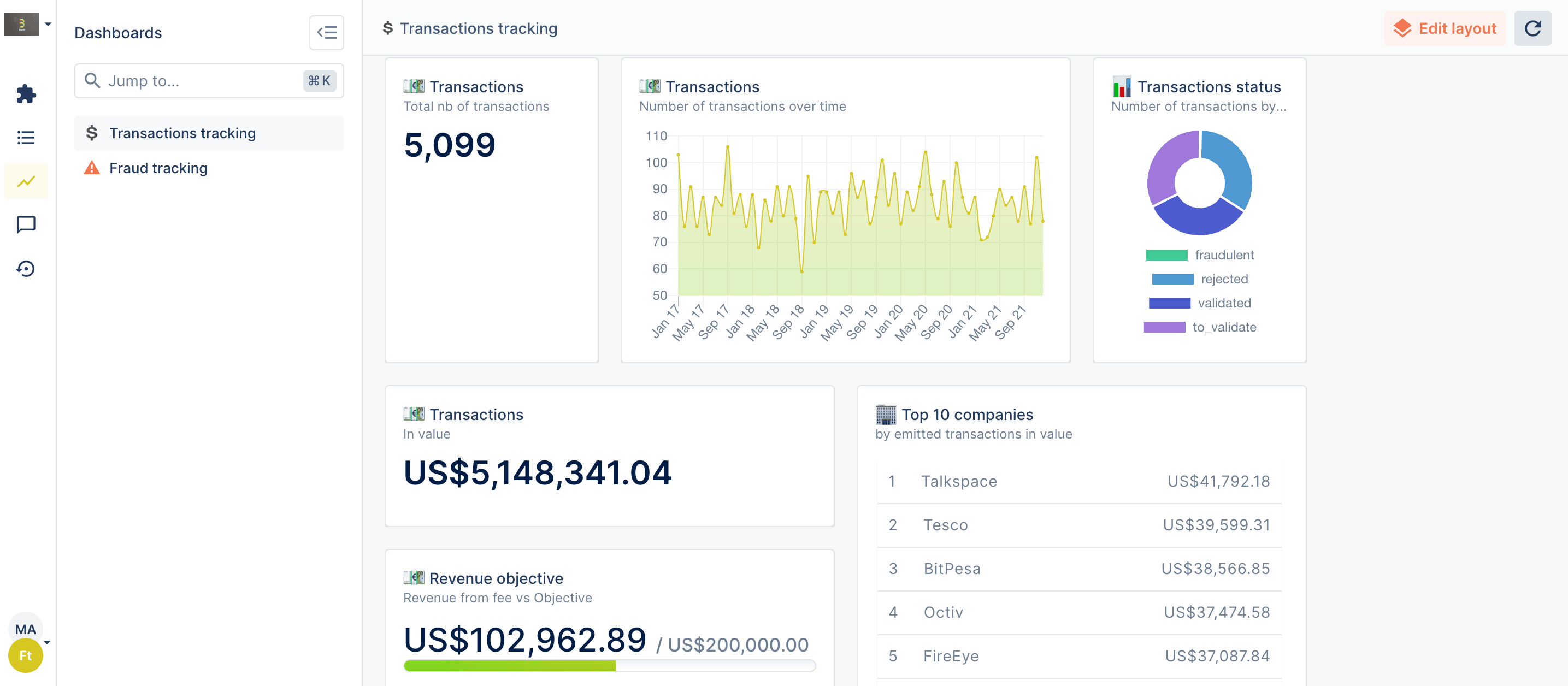Viewport: 1568px width, 686px height.
Task: Open the data list icon in sidebar
Action: click(x=26, y=138)
